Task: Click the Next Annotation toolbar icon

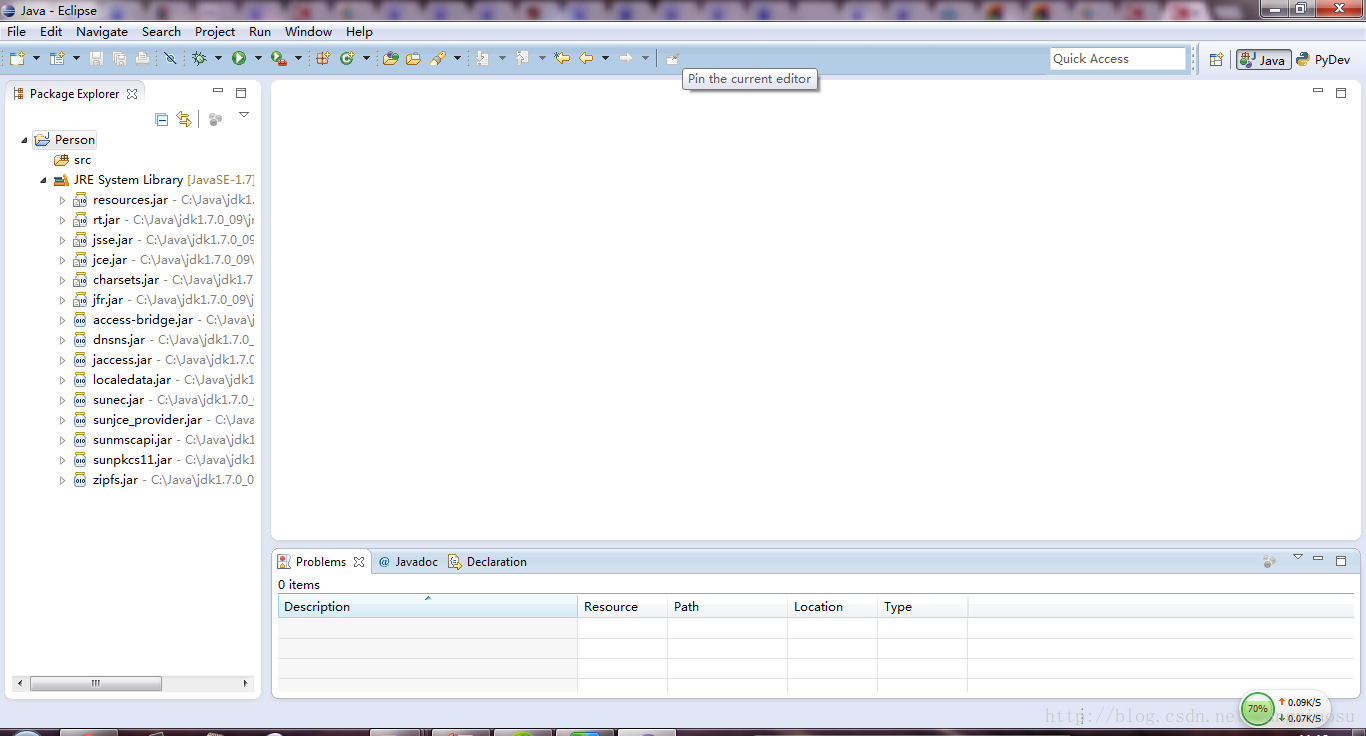Action: coord(482,59)
